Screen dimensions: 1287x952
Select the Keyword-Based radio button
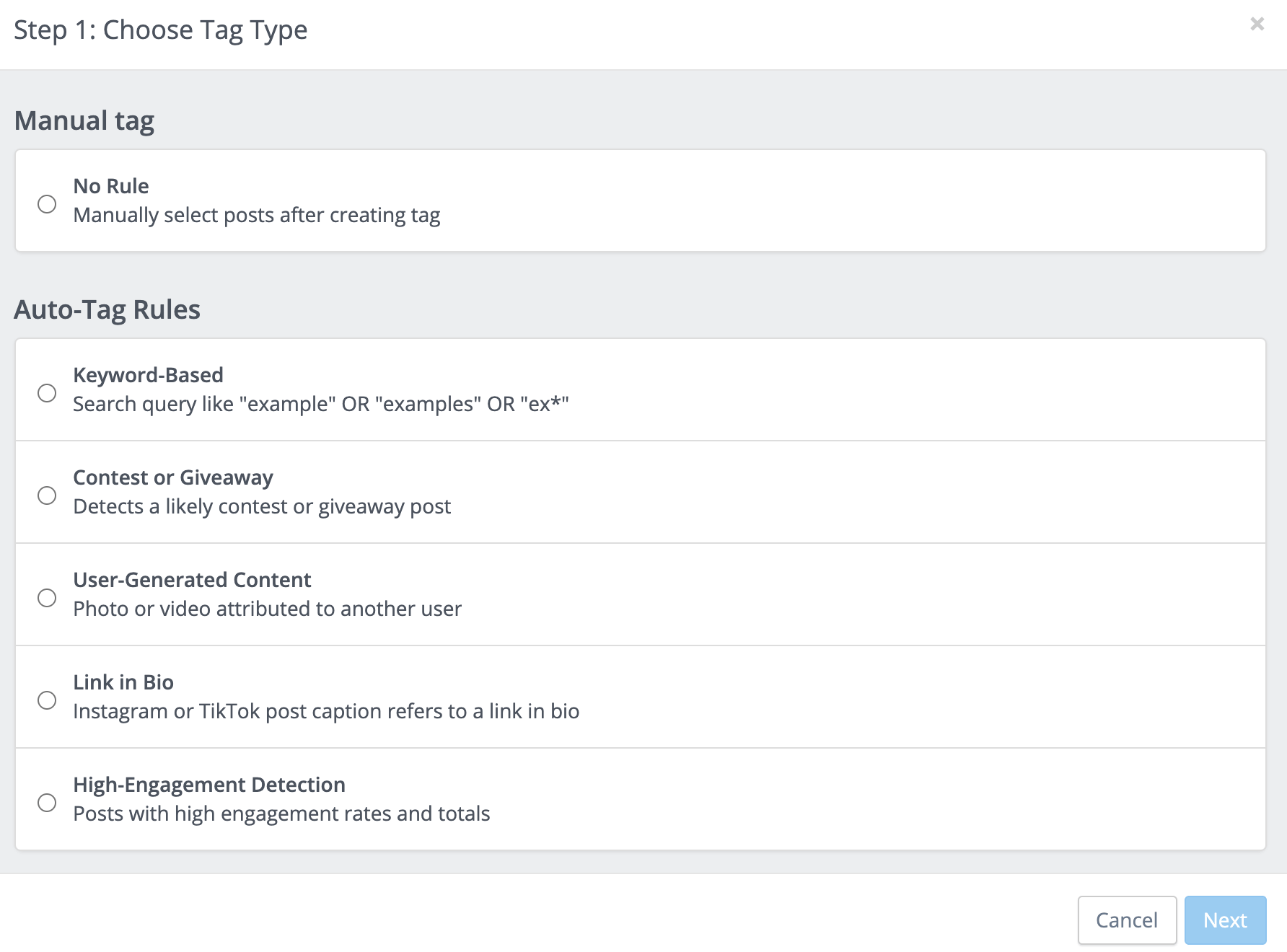(48, 393)
